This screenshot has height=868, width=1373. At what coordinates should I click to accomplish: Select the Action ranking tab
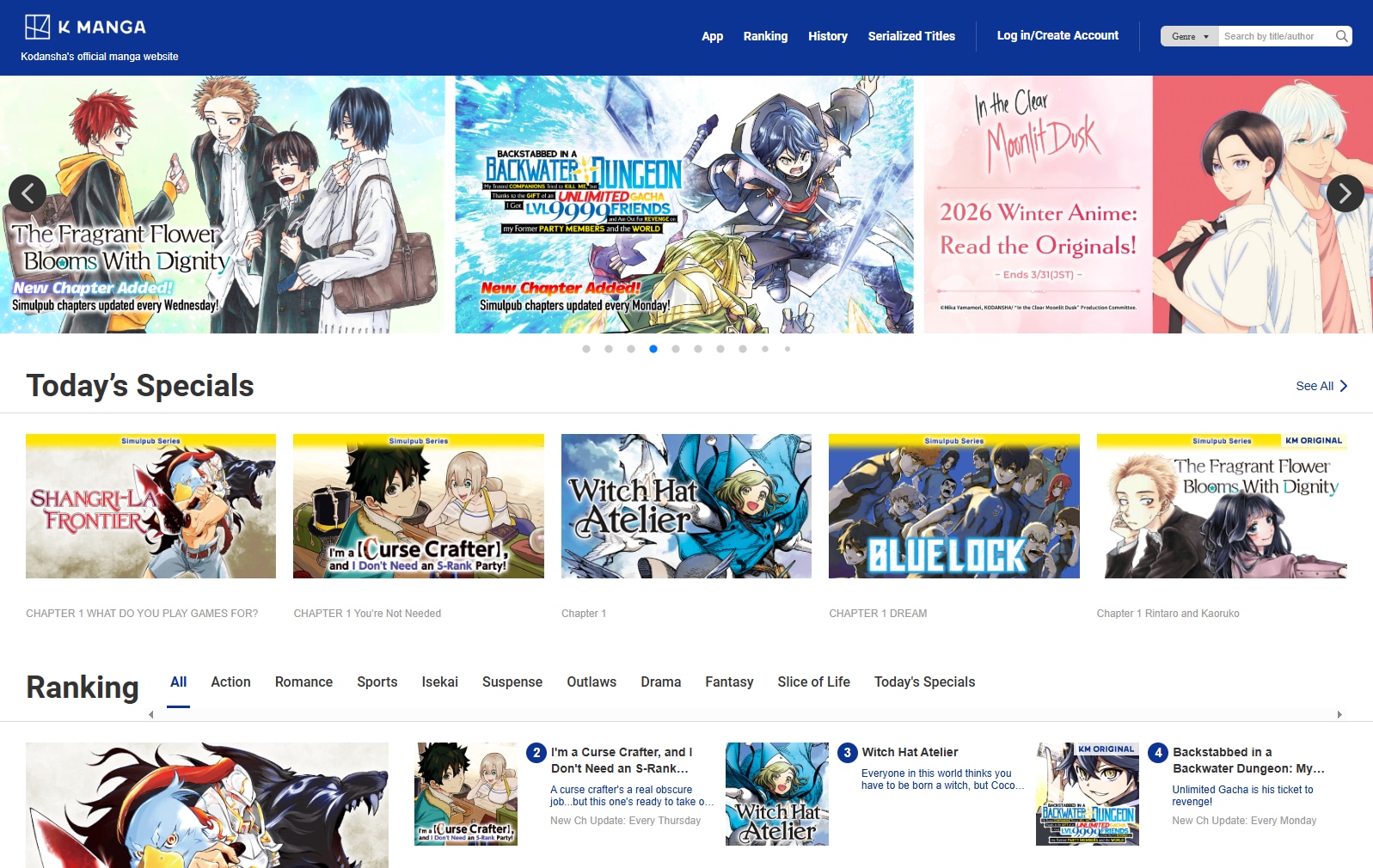pos(230,682)
